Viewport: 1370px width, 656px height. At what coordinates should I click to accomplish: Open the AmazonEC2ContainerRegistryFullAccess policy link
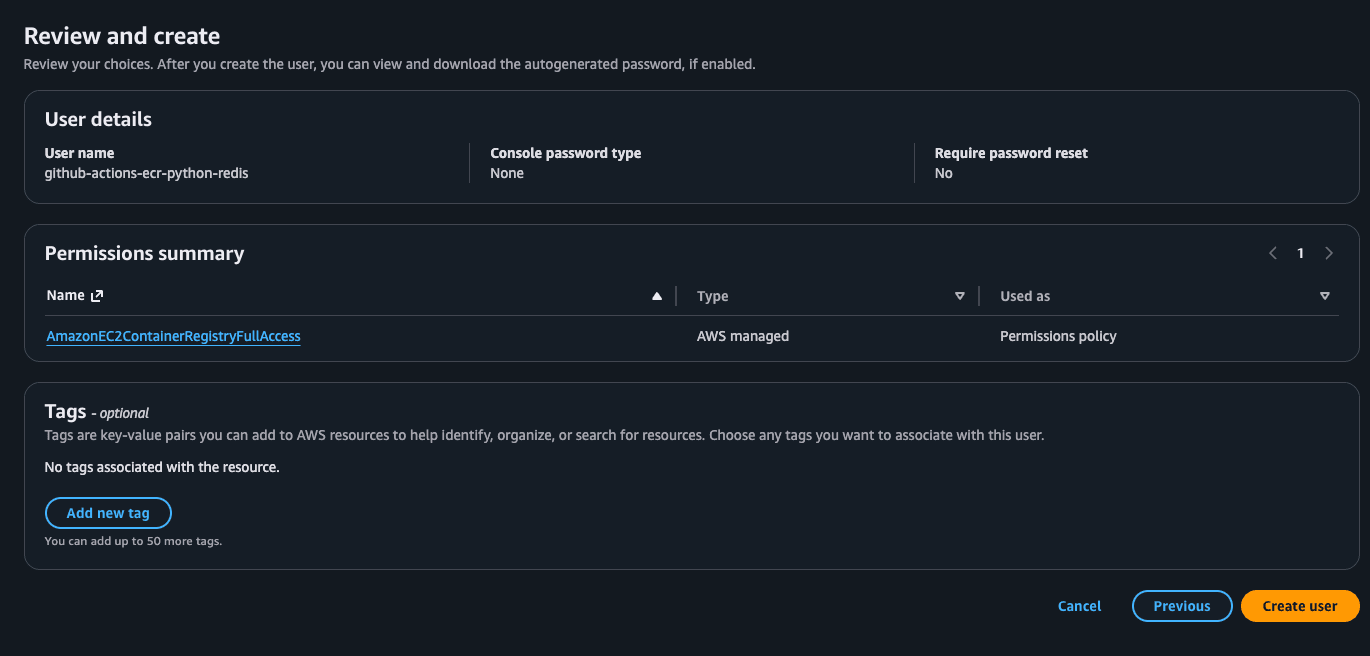[x=173, y=336]
